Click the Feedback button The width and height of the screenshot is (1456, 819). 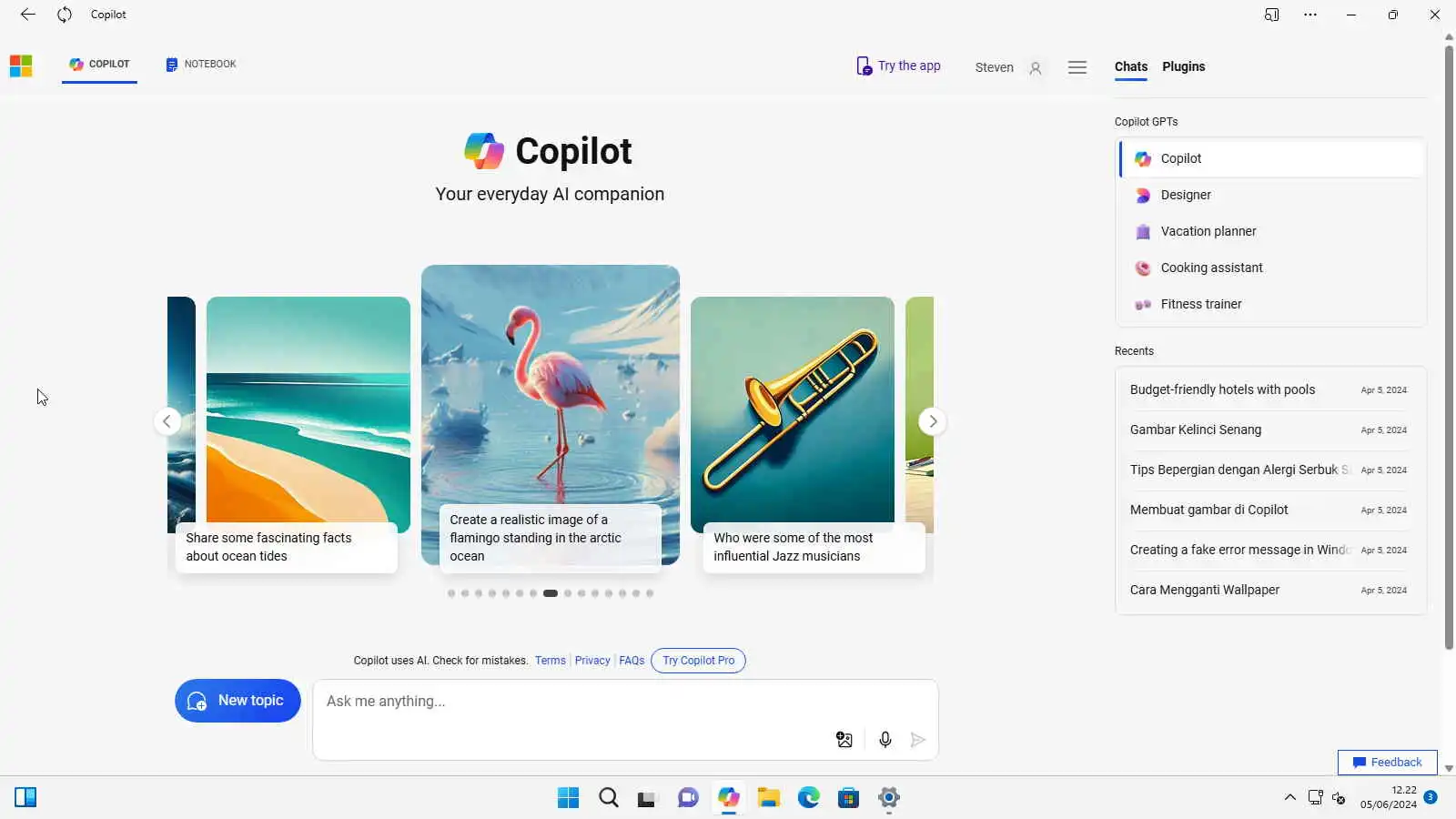click(1387, 763)
